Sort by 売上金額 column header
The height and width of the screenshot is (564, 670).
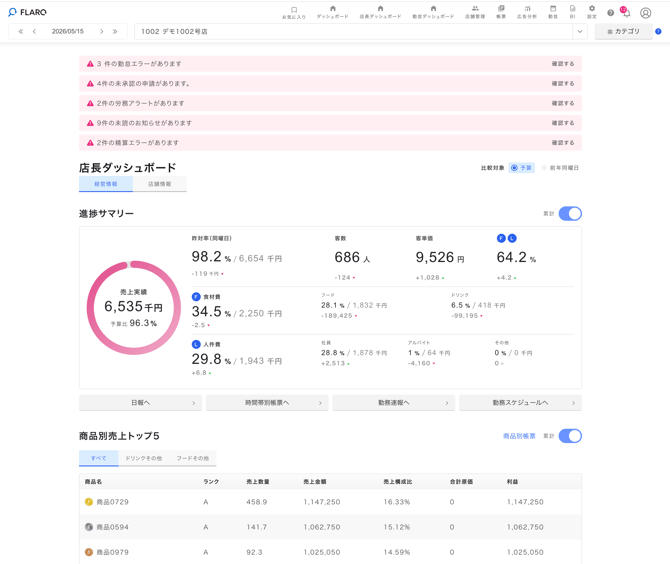pyautogui.click(x=315, y=482)
